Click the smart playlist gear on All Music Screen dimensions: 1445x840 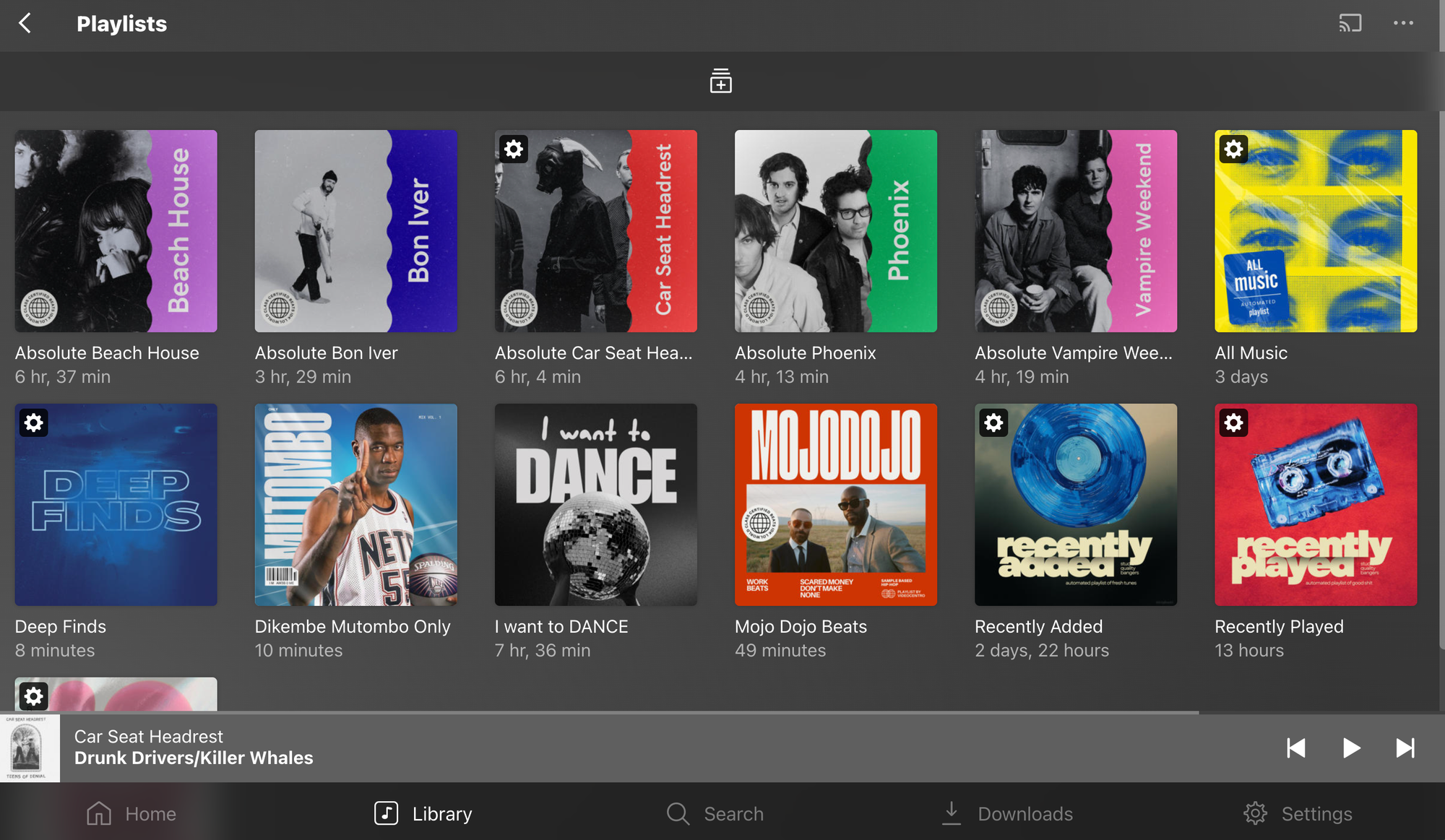click(1233, 150)
